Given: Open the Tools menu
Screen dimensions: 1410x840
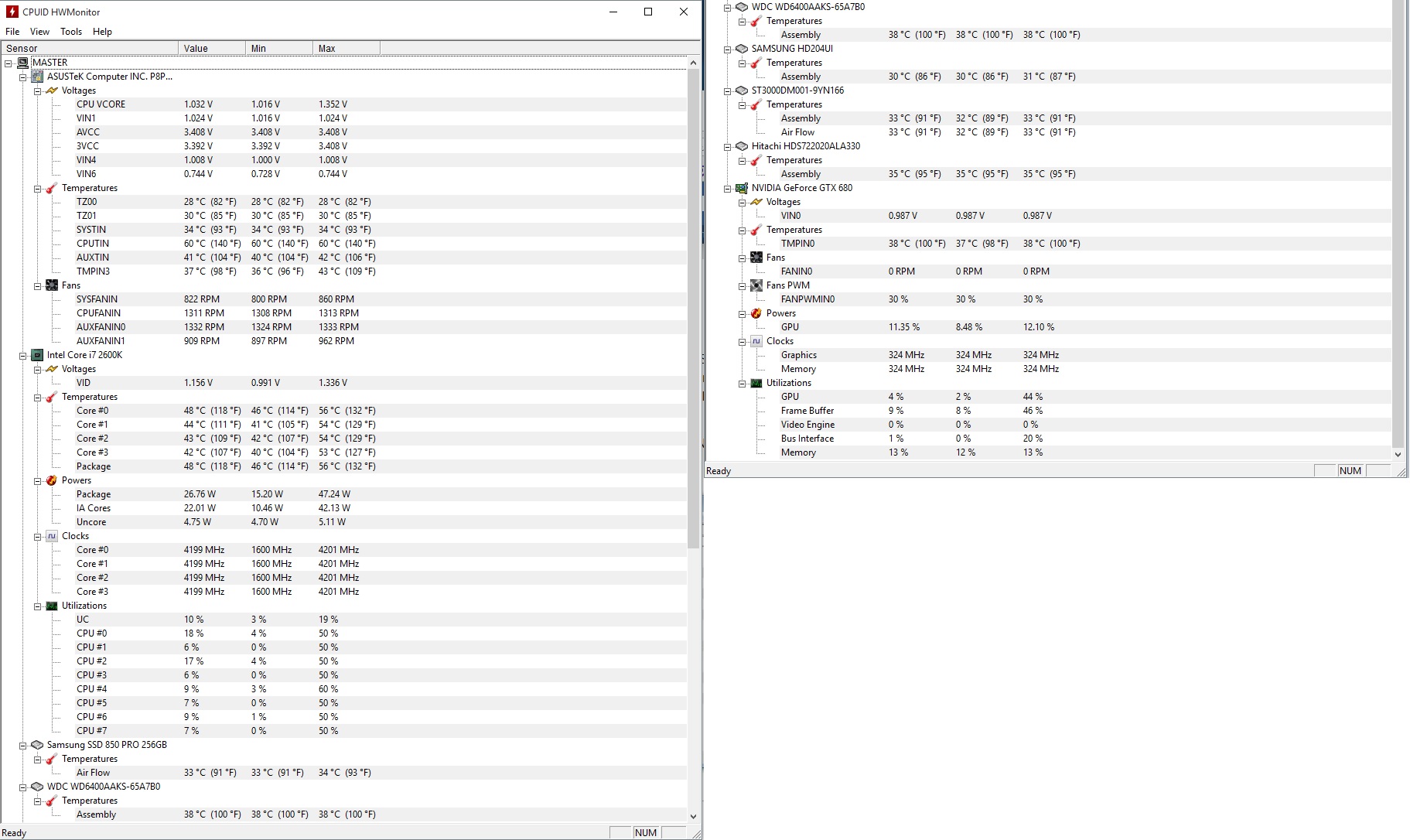Looking at the screenshot, I should pyautogui.click(x=71, y=32).
